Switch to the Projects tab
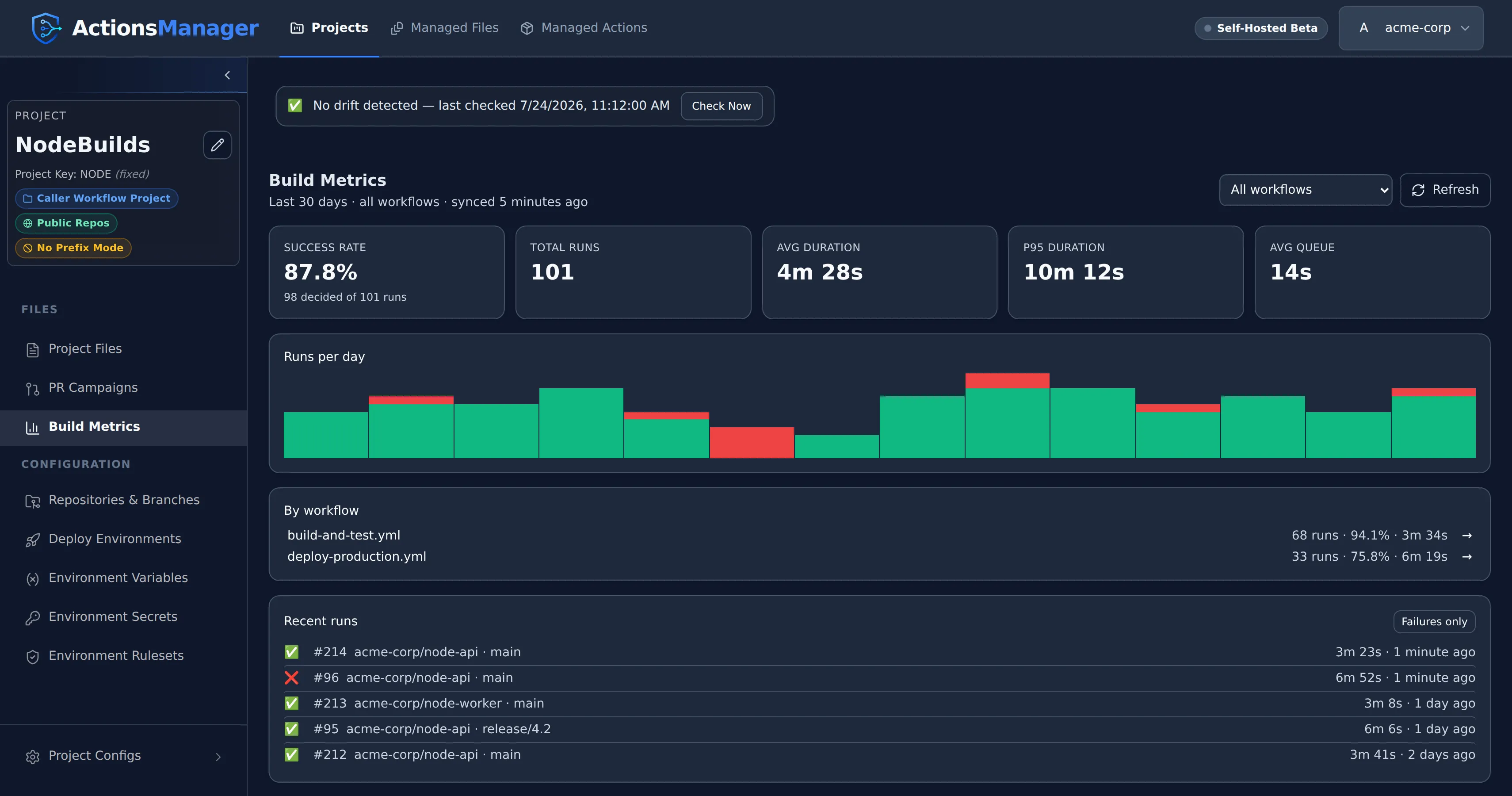 point(329,27)
